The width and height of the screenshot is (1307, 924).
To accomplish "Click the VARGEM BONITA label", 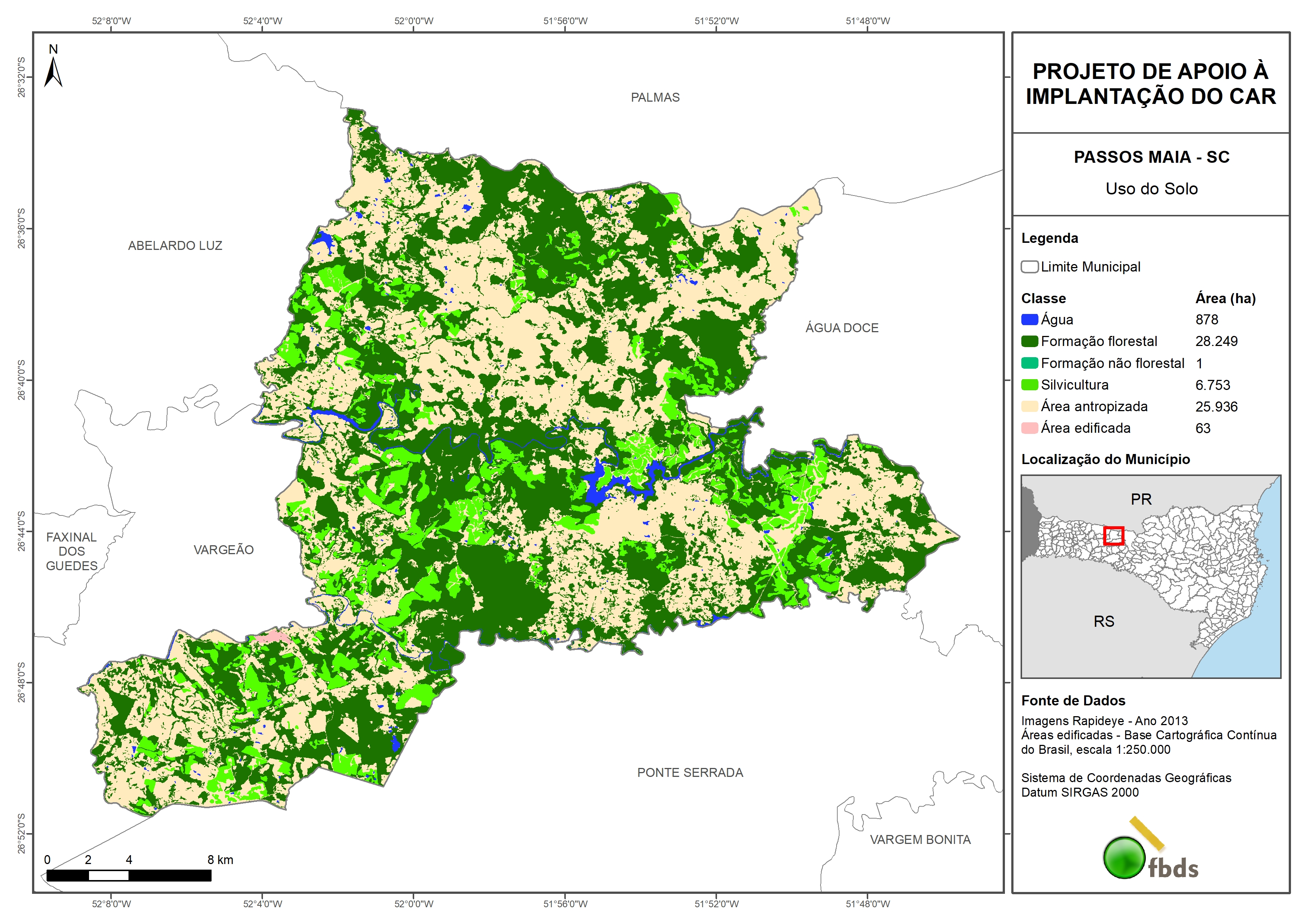I will [920, 840].
